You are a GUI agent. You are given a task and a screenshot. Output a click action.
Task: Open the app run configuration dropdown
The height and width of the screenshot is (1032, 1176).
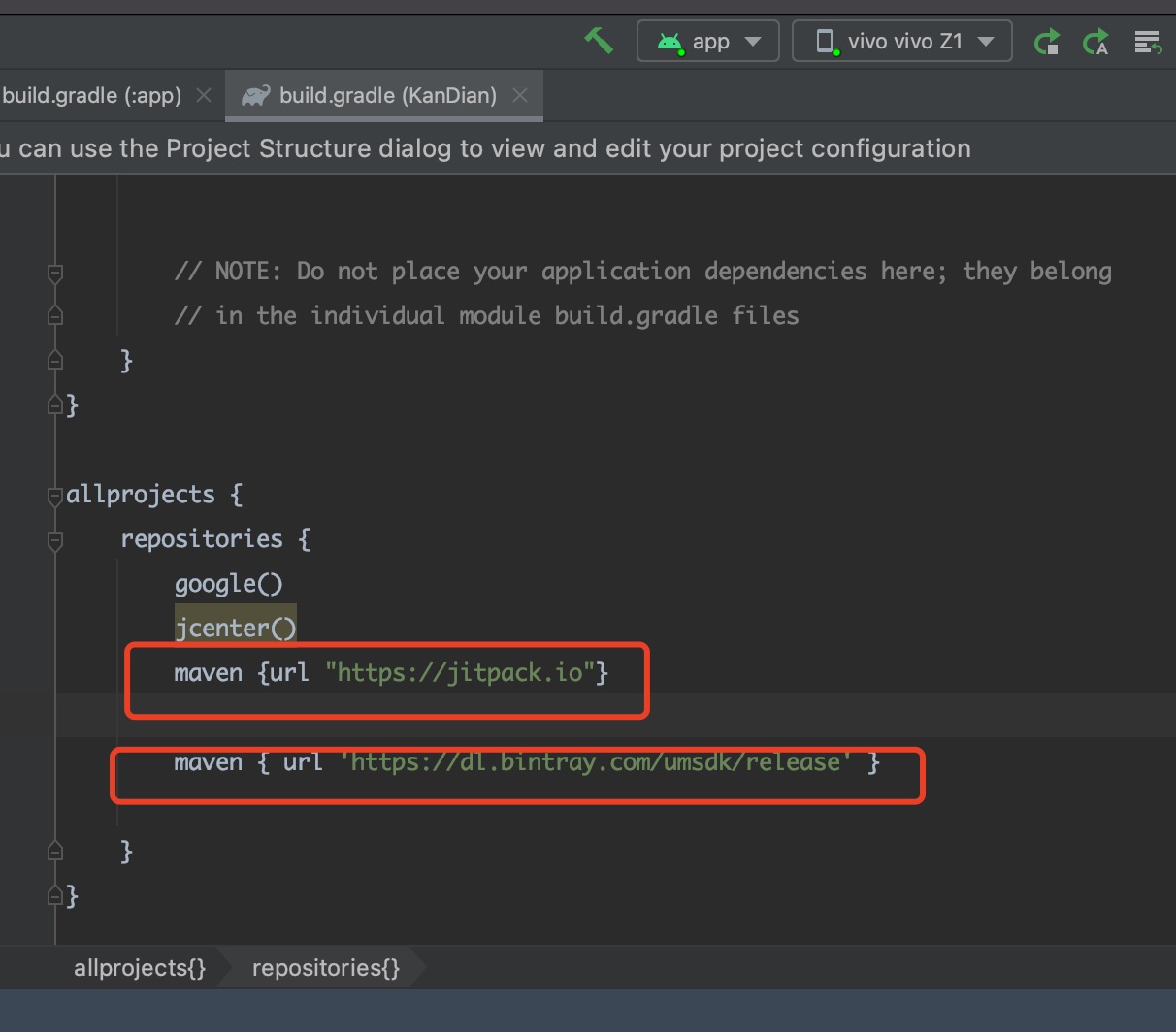click(x=708, y=42)
